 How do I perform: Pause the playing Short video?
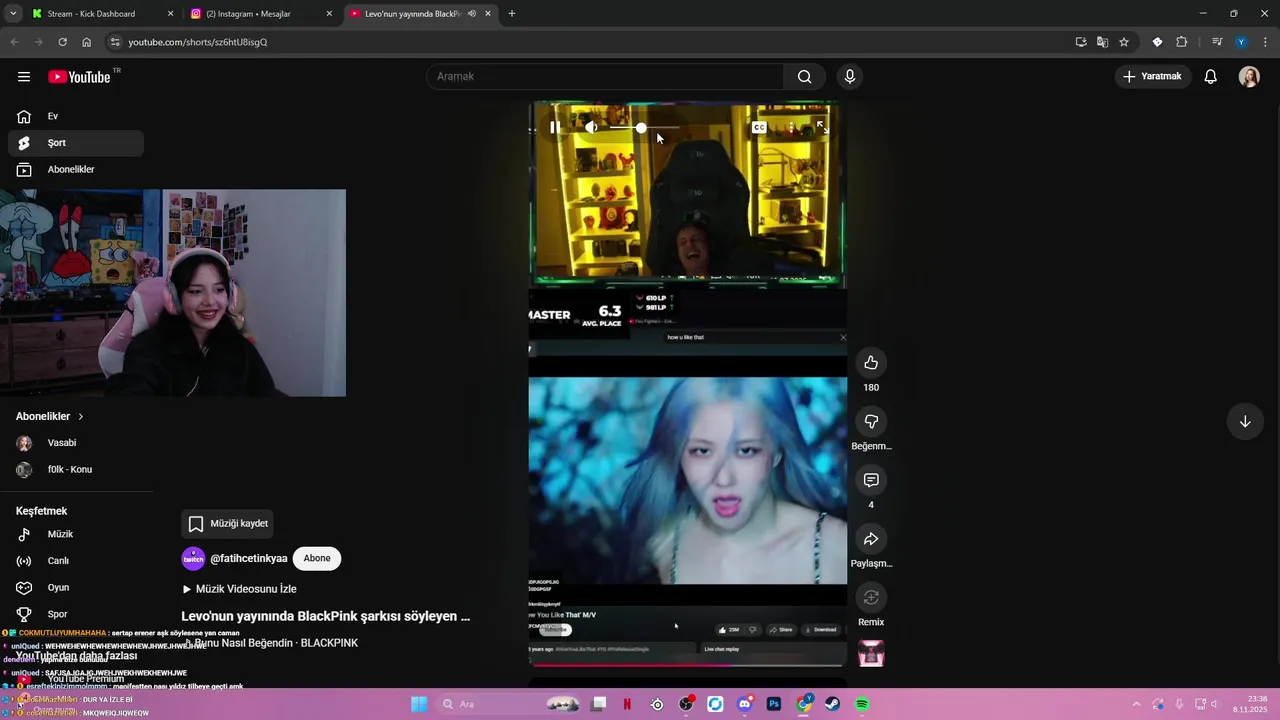point(555,127)
